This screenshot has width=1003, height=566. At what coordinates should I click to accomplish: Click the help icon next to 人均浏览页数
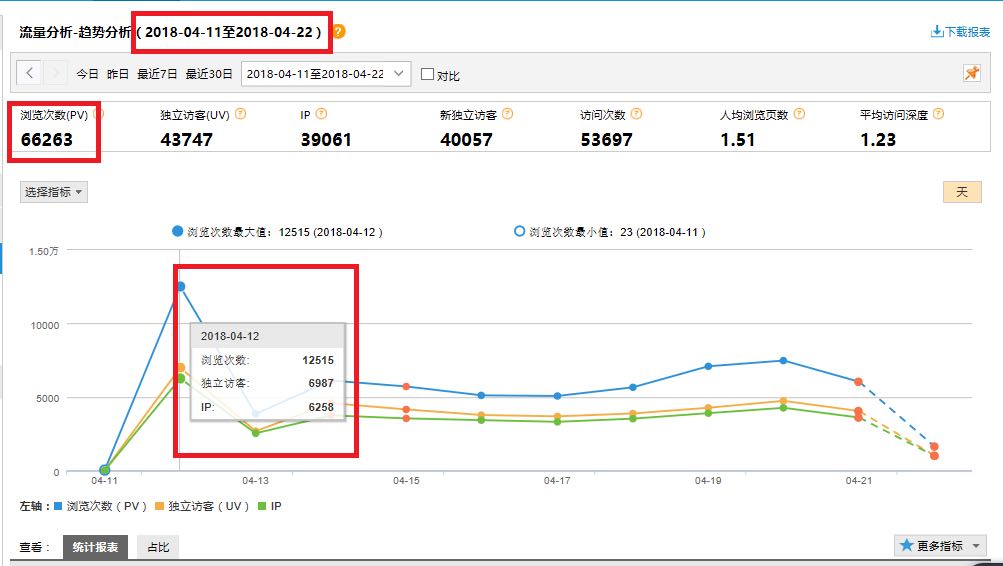pyautogui.click(x=797, y=114)
